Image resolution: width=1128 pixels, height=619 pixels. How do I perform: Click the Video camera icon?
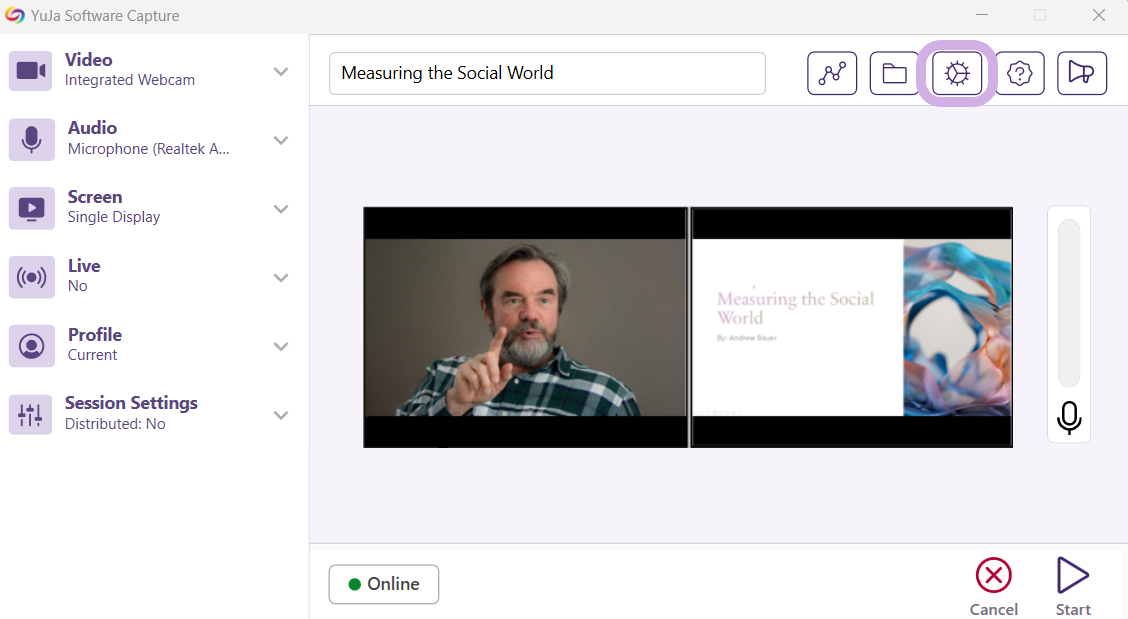(30, 71)
